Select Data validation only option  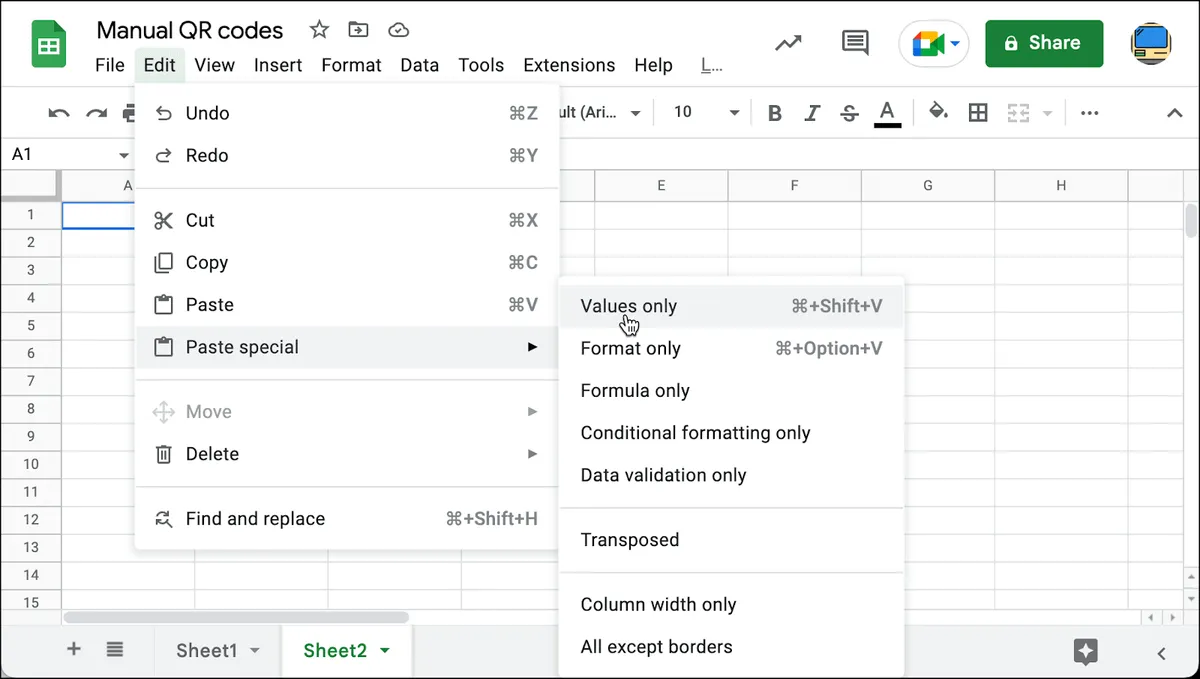click(x=731, y=475)
